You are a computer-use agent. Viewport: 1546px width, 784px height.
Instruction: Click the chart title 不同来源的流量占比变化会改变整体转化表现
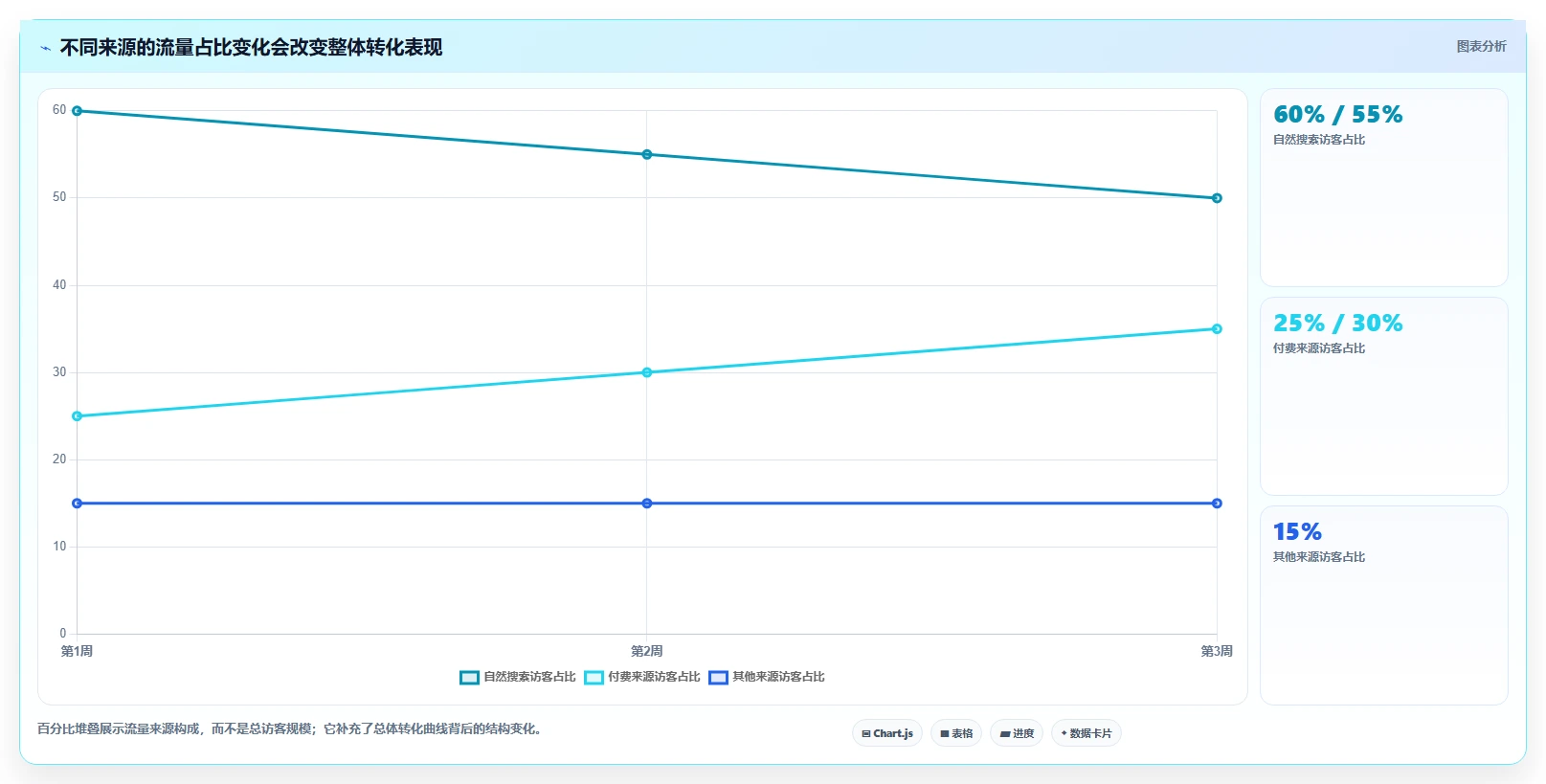(x=251, y=48)
